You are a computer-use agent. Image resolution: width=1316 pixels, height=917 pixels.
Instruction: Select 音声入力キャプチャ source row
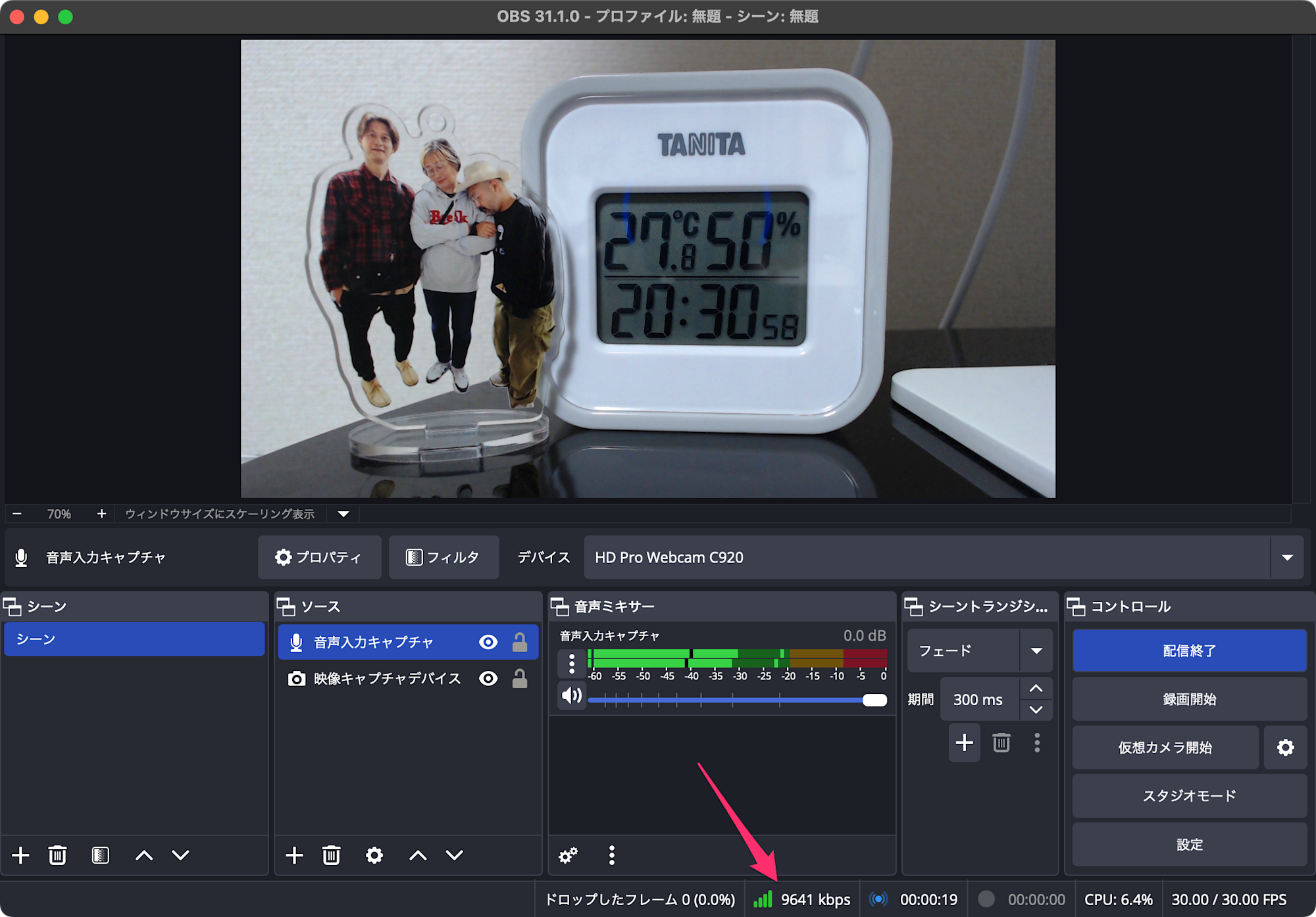[408, 642]
